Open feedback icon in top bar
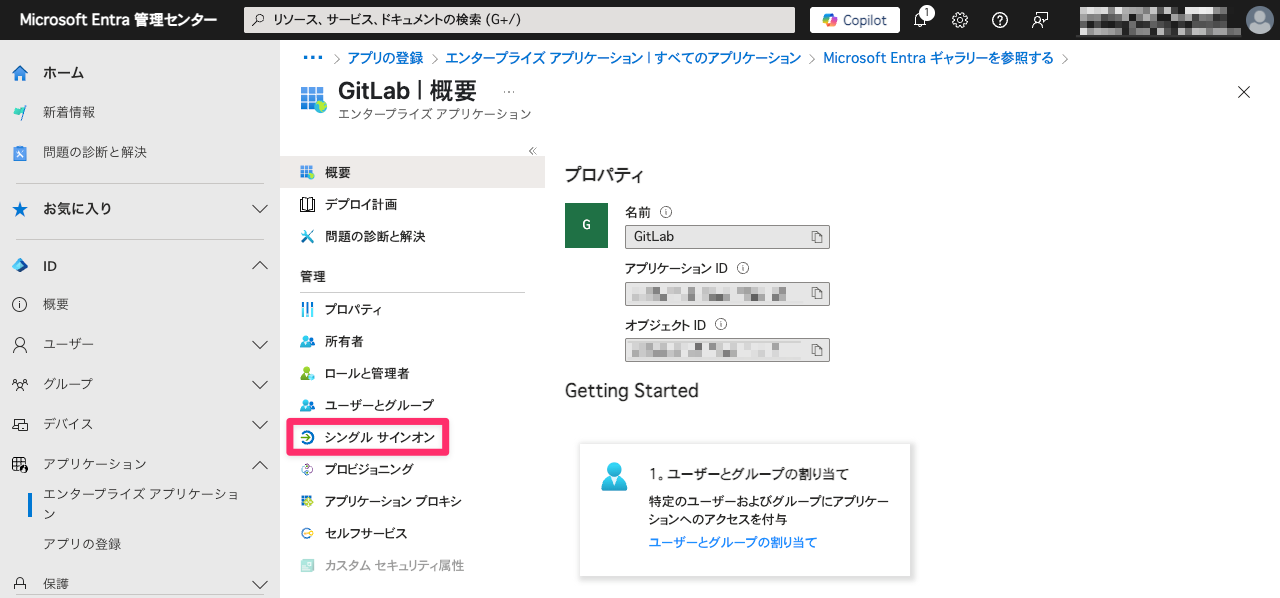1280x598 pixels. (x=1040, y=20)
